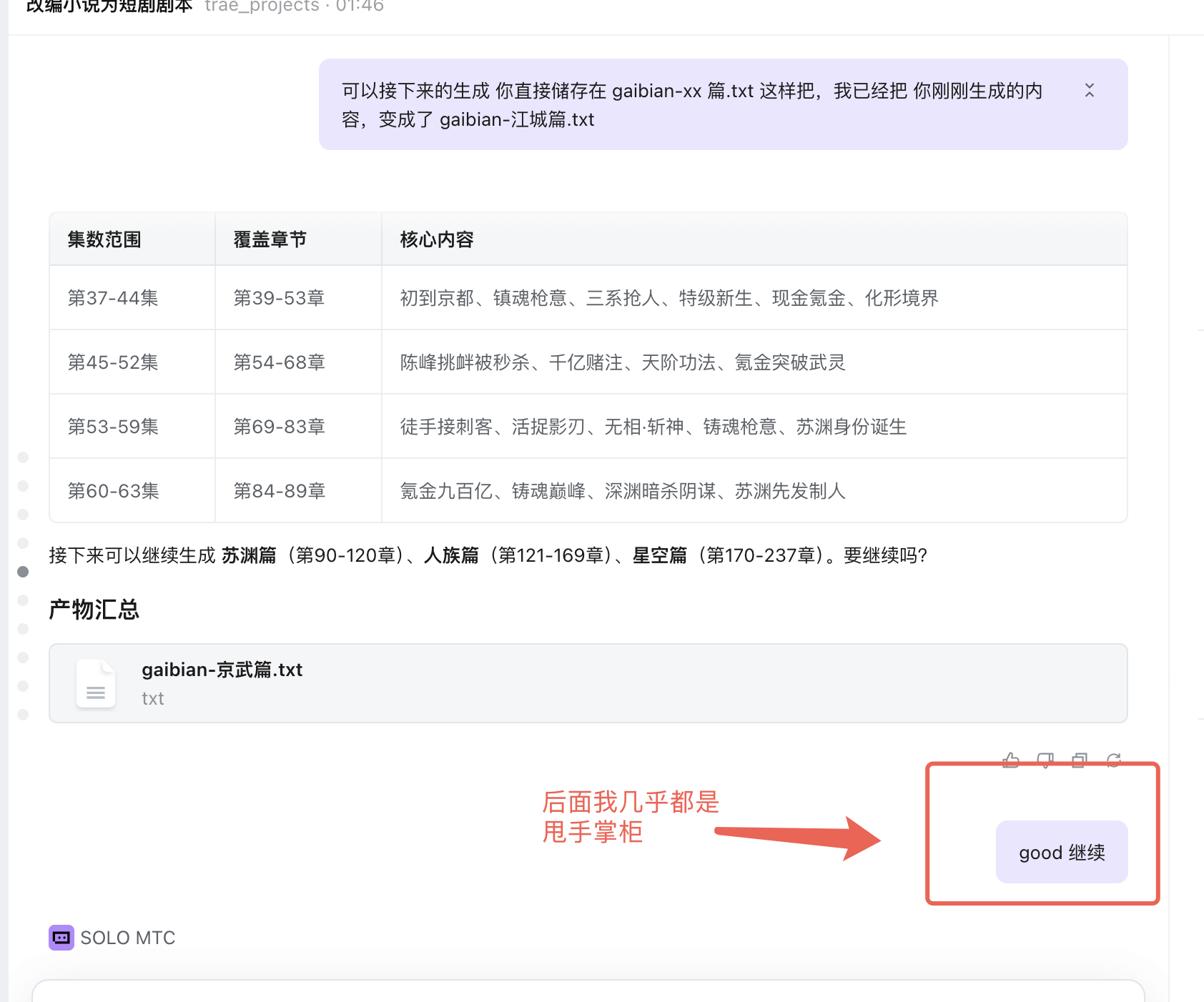Select the bottom-most conversation timeline dot
Viewport: 1204px width, 1002px height.
(x=23, y=715)
